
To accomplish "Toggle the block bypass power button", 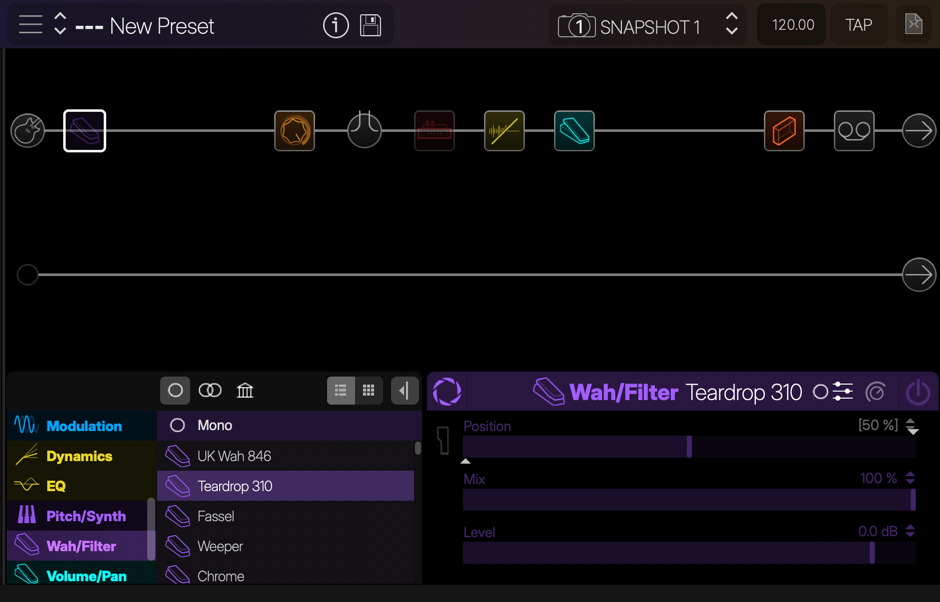I will coord(917,392).
